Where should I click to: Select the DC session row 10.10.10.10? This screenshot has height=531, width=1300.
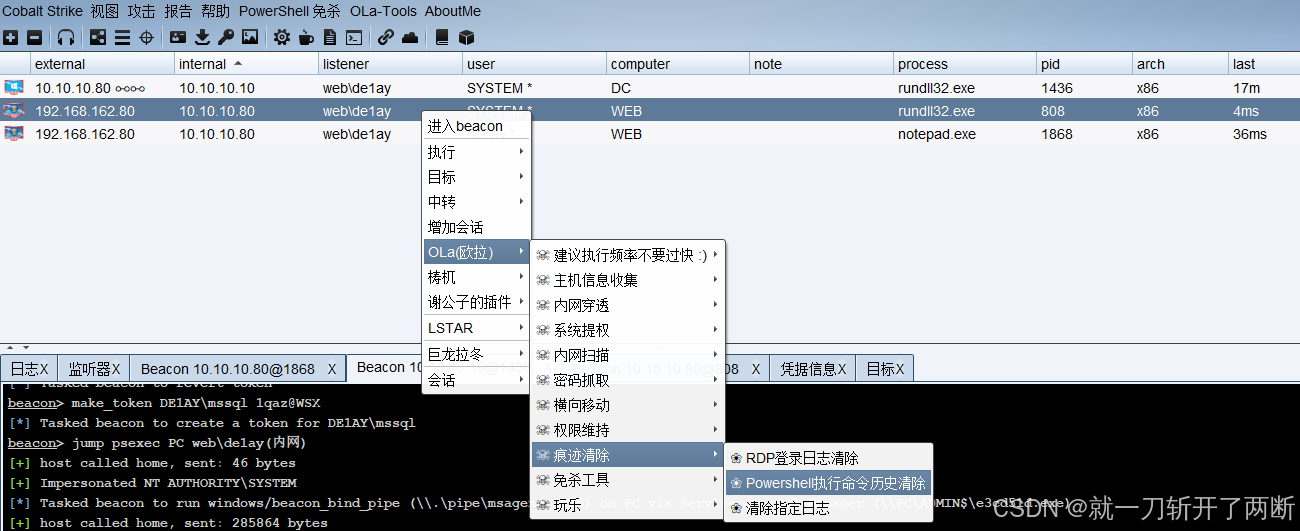tap(650, 88)
